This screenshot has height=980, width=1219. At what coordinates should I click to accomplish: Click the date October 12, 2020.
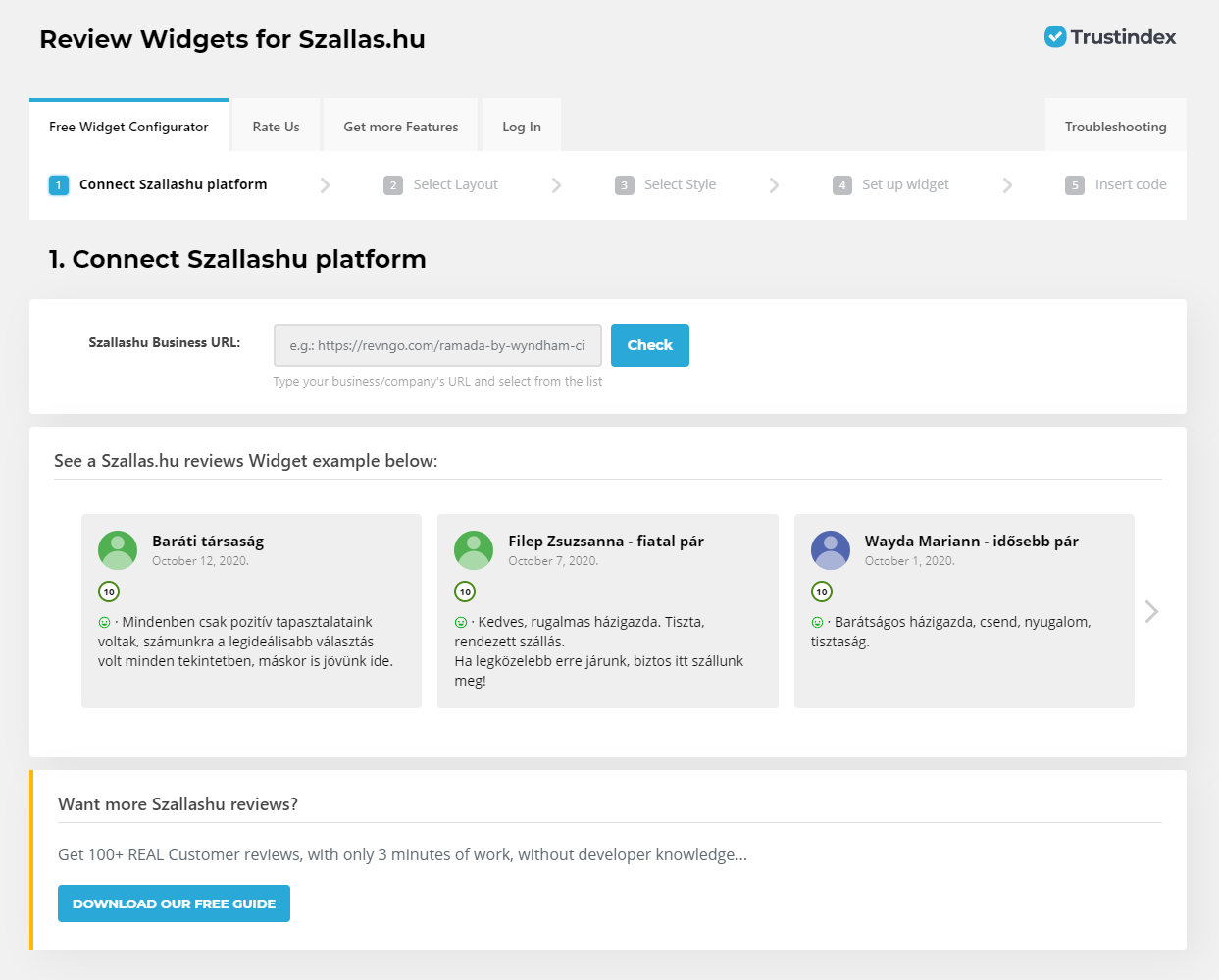click(x=200, y=561)
